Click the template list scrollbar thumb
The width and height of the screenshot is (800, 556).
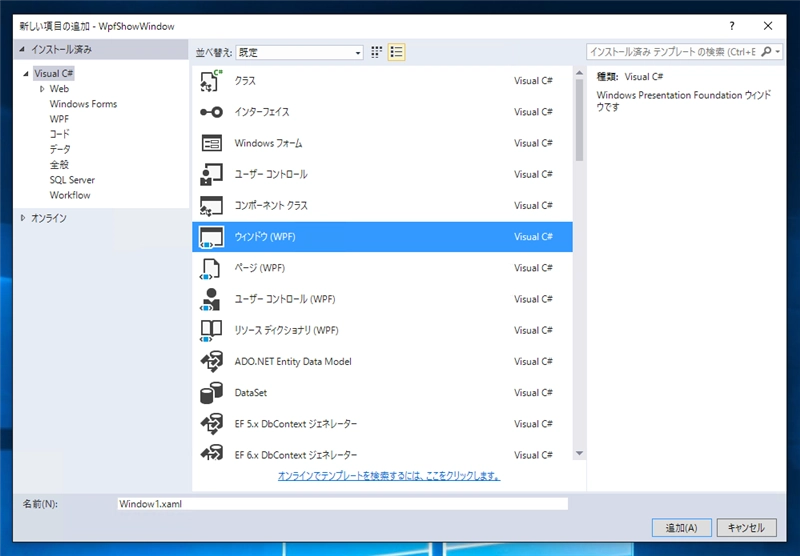pos(579,120)
